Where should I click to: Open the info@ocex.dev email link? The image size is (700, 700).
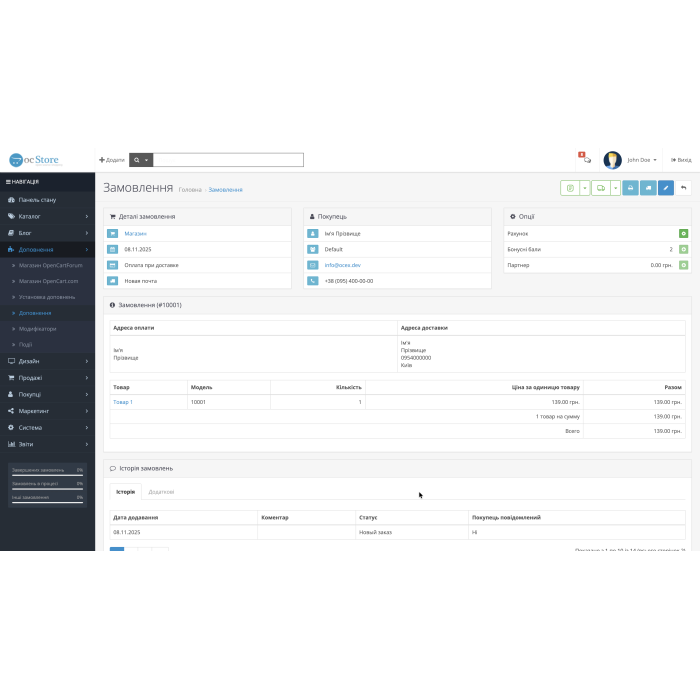click(x=342, y=265)
